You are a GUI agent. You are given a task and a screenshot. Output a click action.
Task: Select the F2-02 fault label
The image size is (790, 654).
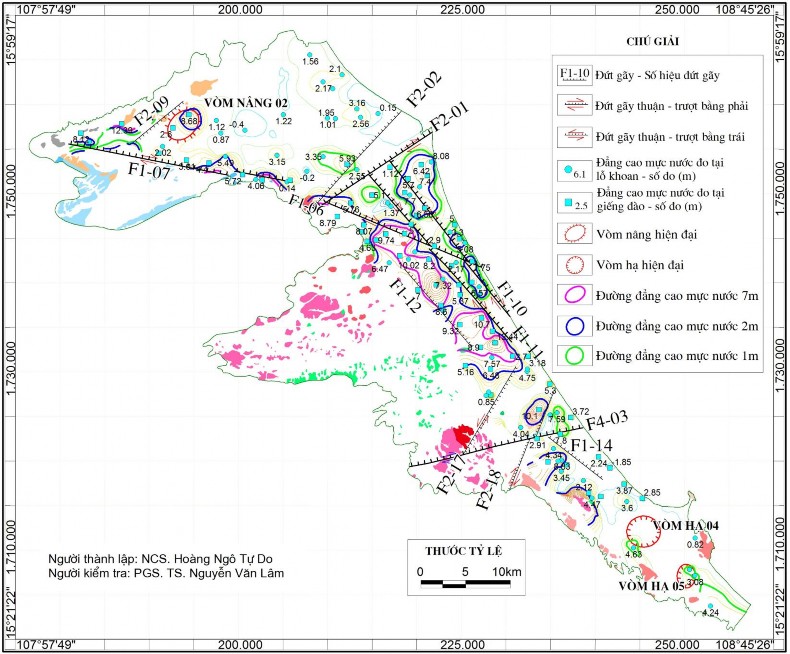click(423, 89)
